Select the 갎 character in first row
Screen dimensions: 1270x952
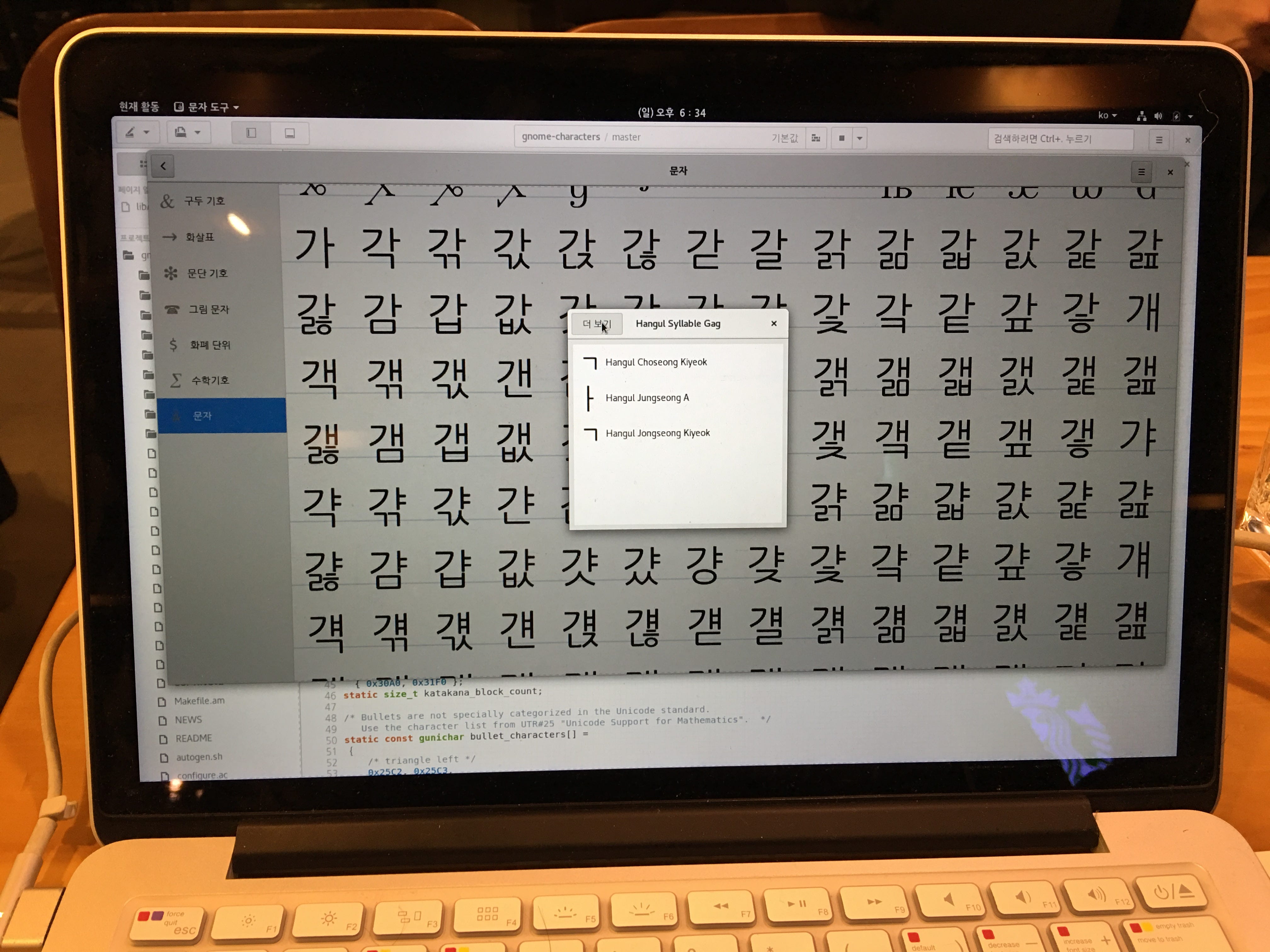point(1144,250)
